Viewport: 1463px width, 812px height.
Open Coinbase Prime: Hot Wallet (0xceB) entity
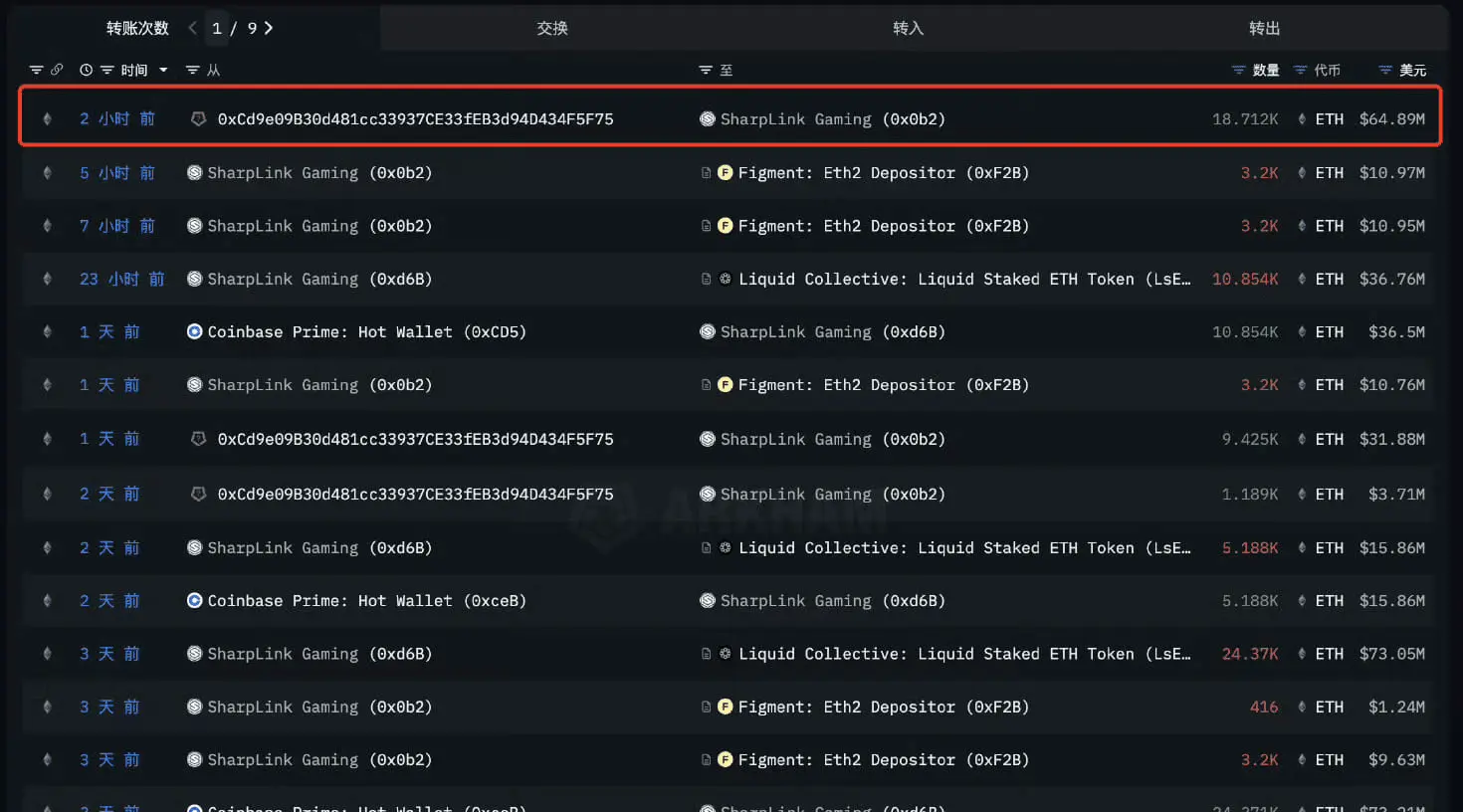pos(366,600)
